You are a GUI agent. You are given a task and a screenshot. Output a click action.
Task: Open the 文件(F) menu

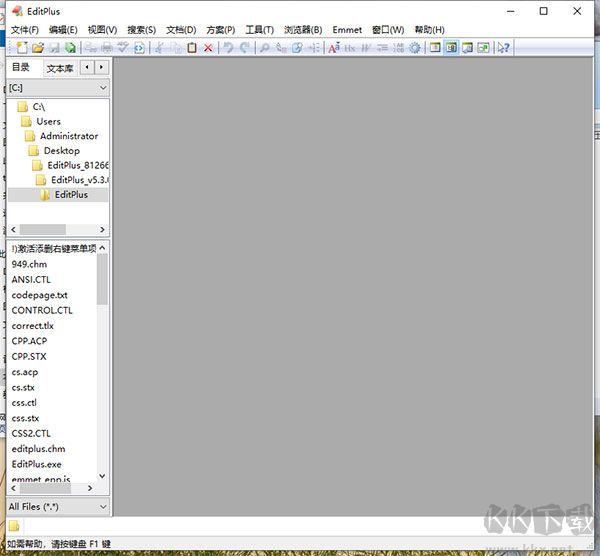click(x=24, y=30)
